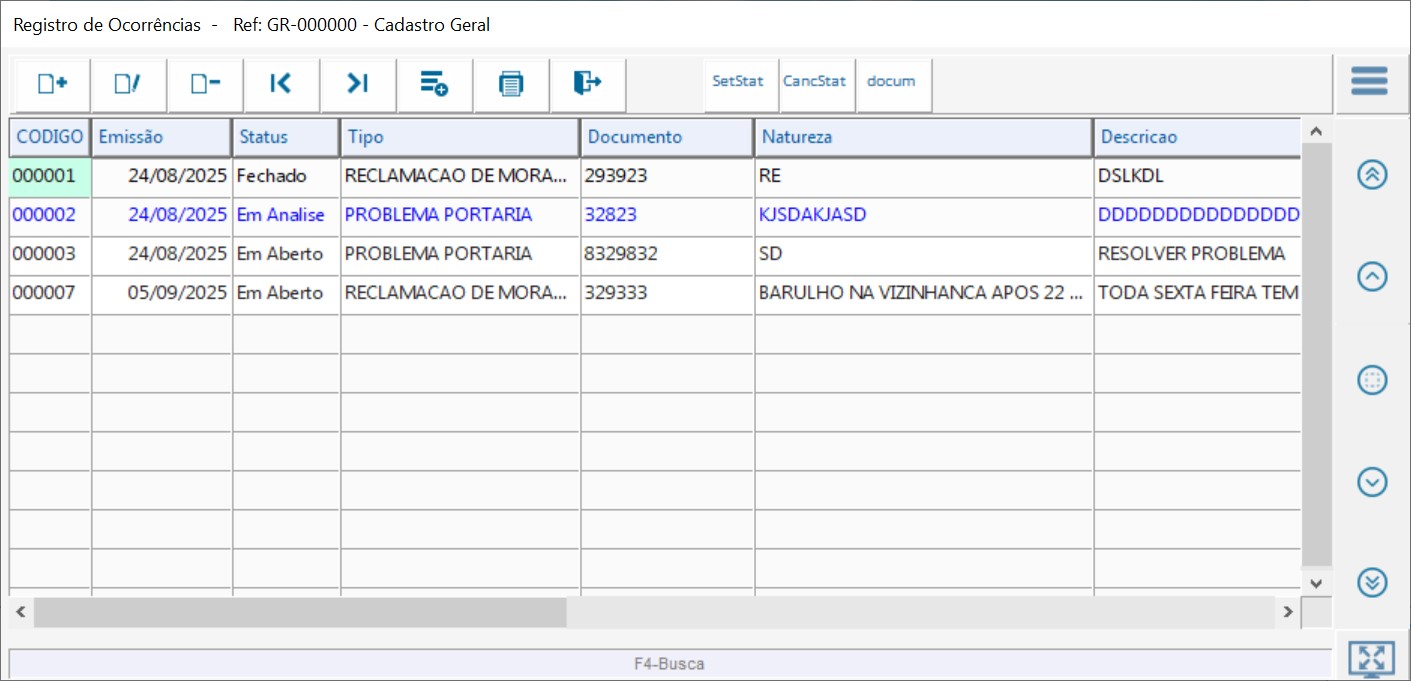Image resolution: width=1411 pixels, height=681 pixels.
Task: Click the delete record icon
Action: (205, 84)
